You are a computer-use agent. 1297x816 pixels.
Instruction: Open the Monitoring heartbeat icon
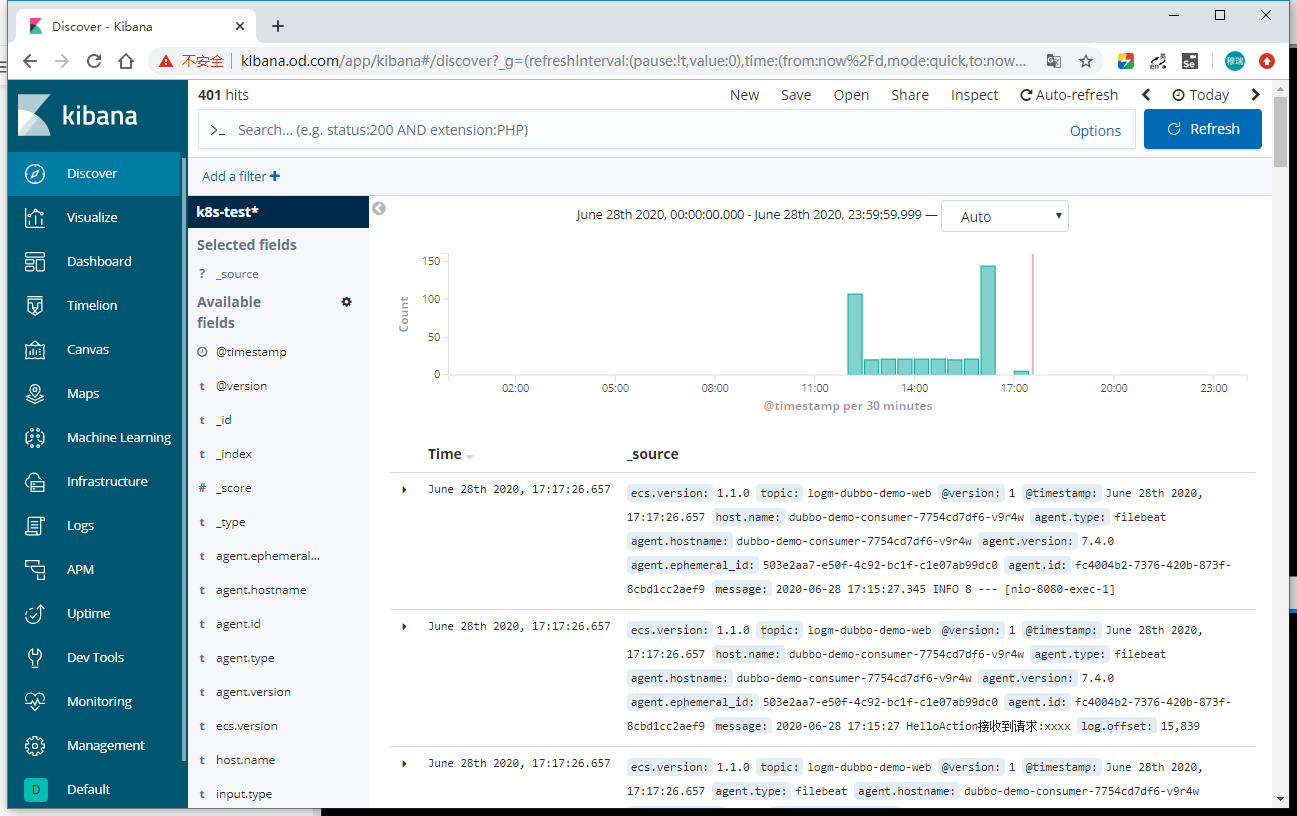pos(35,702)
